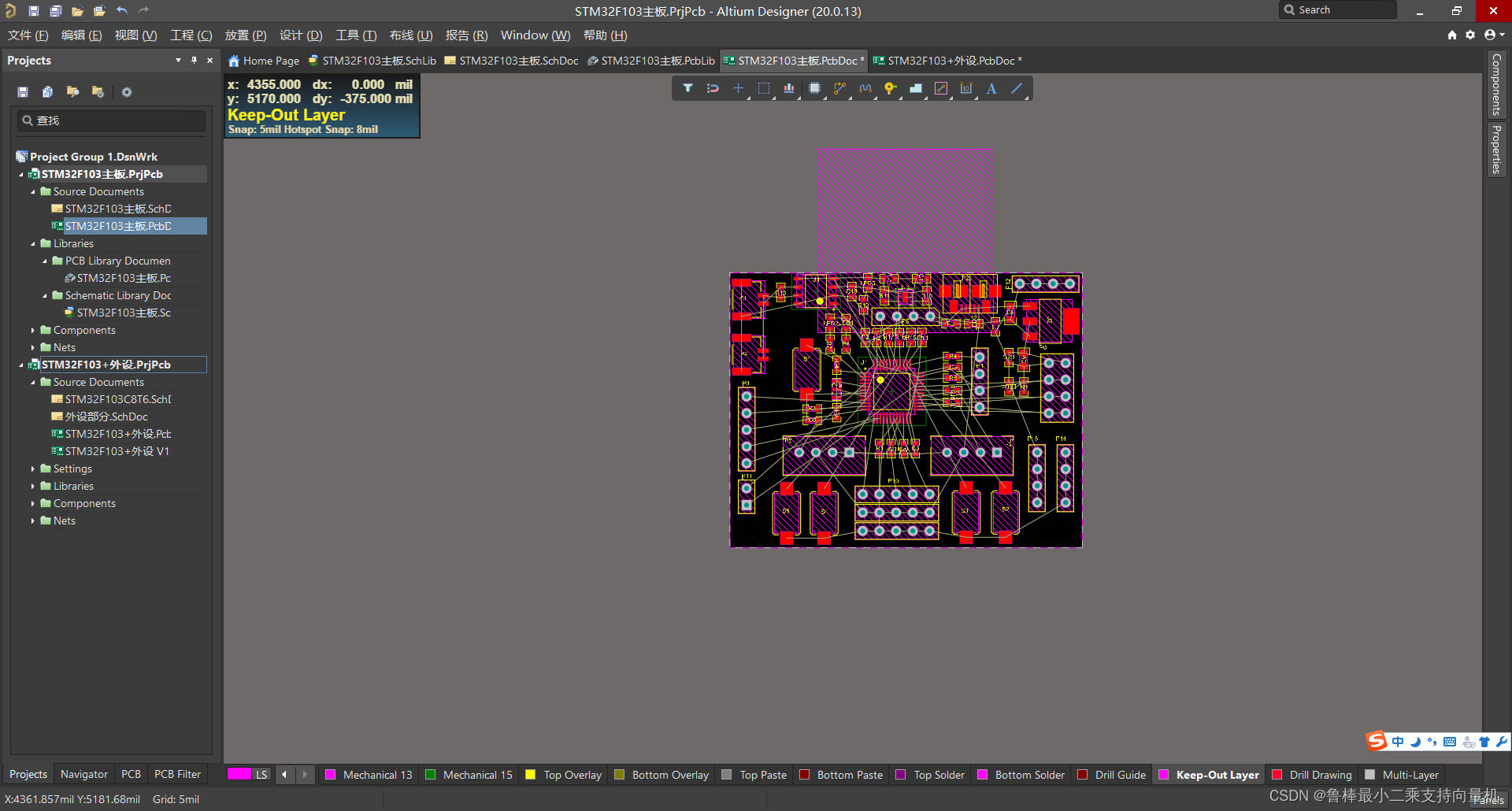Viewport: 1512px width, 811px height.
Task: Click the Selection Filter funnel icon
Action: 687,88
